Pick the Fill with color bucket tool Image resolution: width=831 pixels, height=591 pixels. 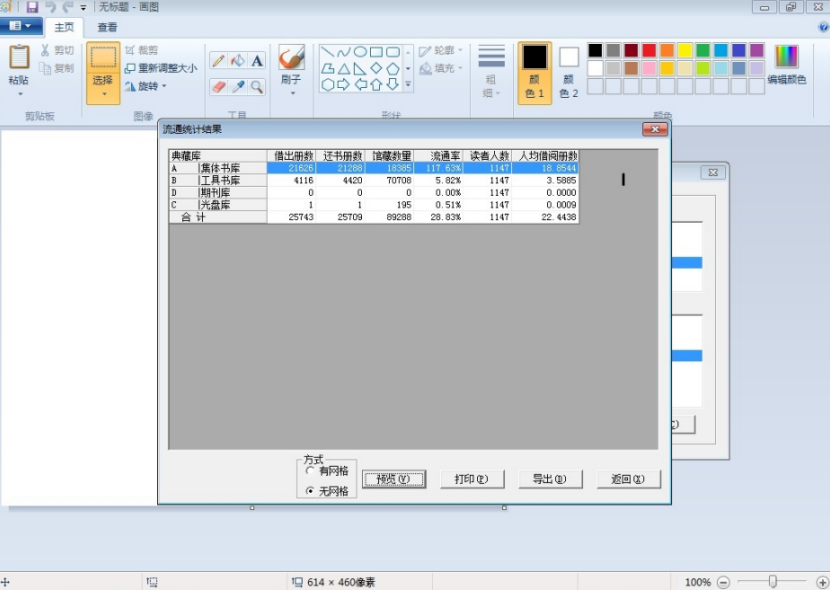(237, 61)
